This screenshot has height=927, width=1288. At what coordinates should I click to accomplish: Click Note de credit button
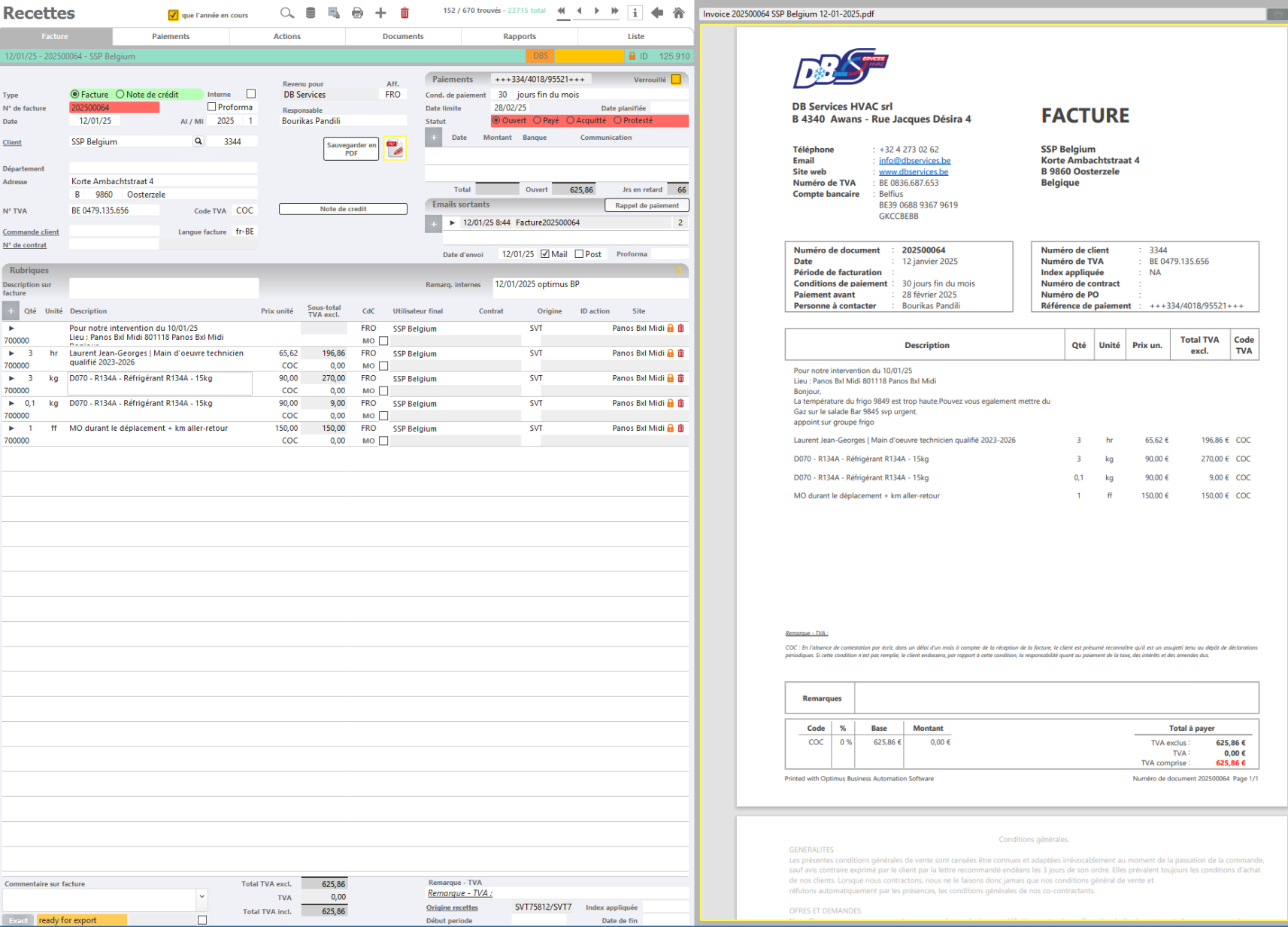click(x=343, y=209)
